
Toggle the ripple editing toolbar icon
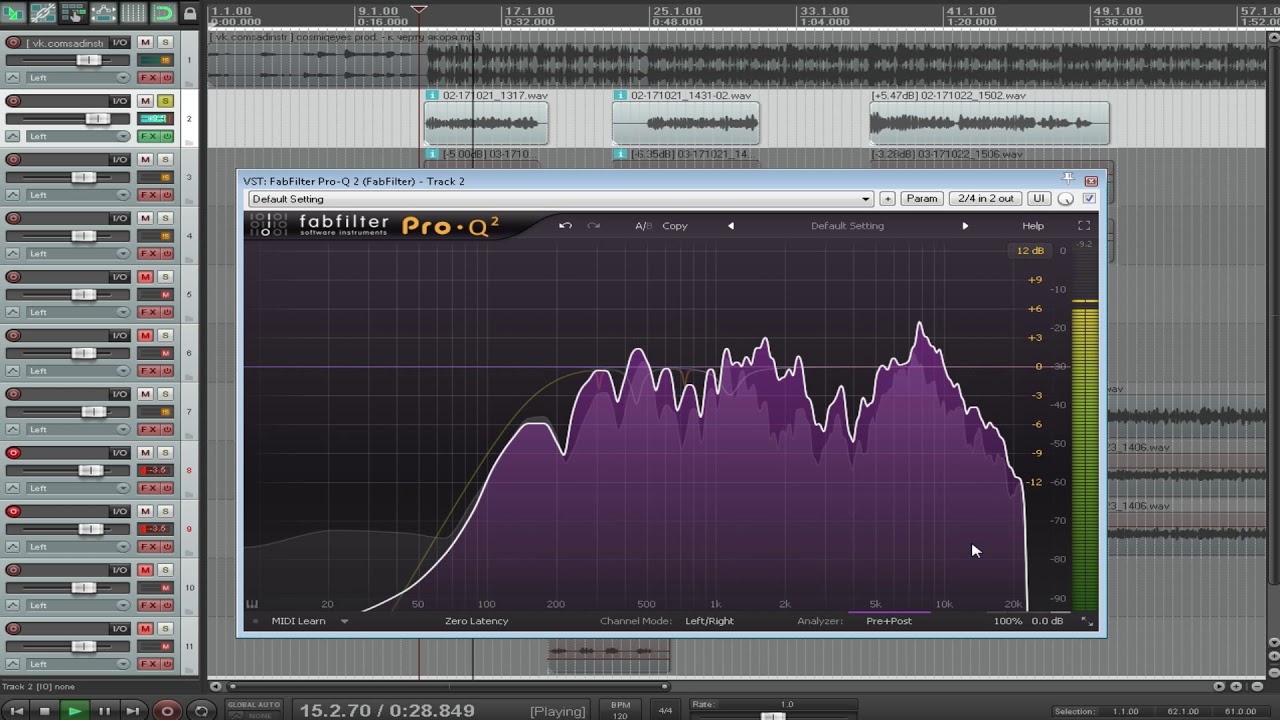(72, 13)
